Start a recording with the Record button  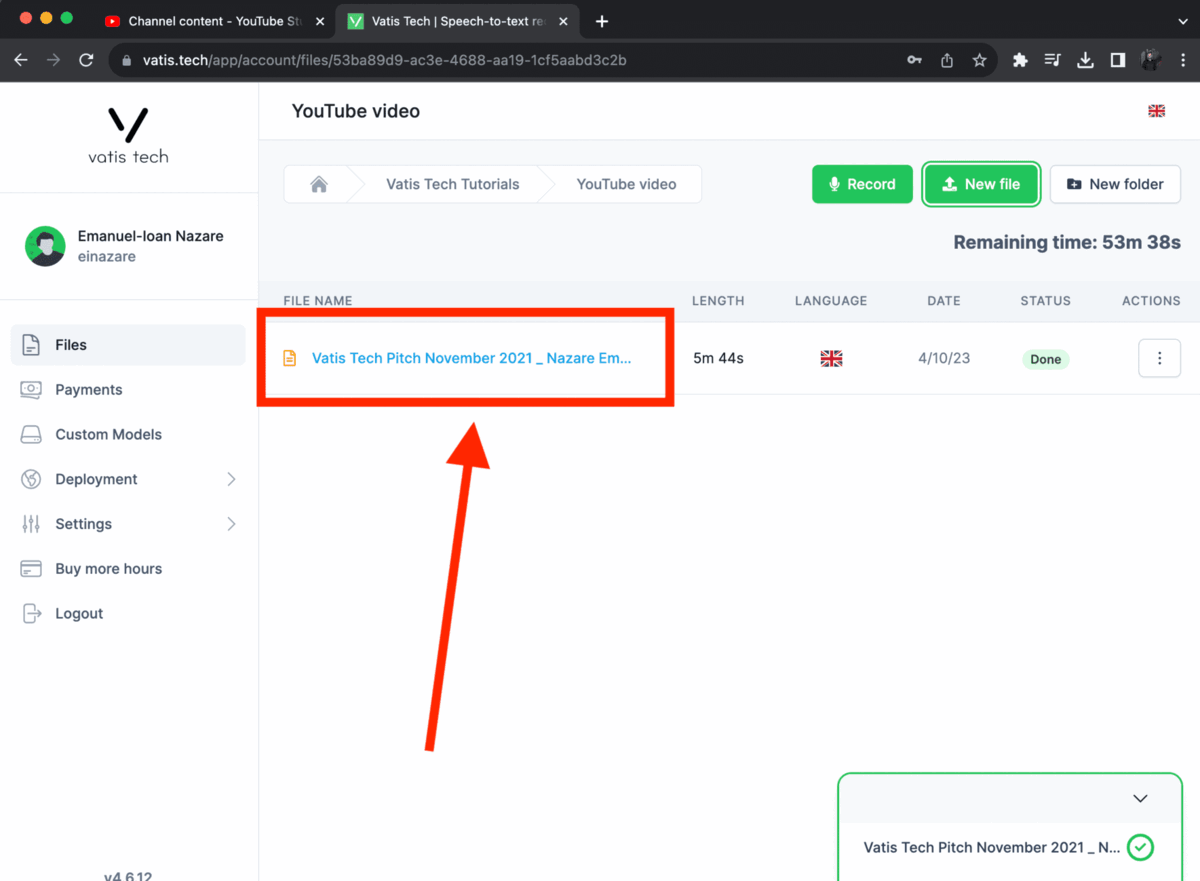pos(862,184)
